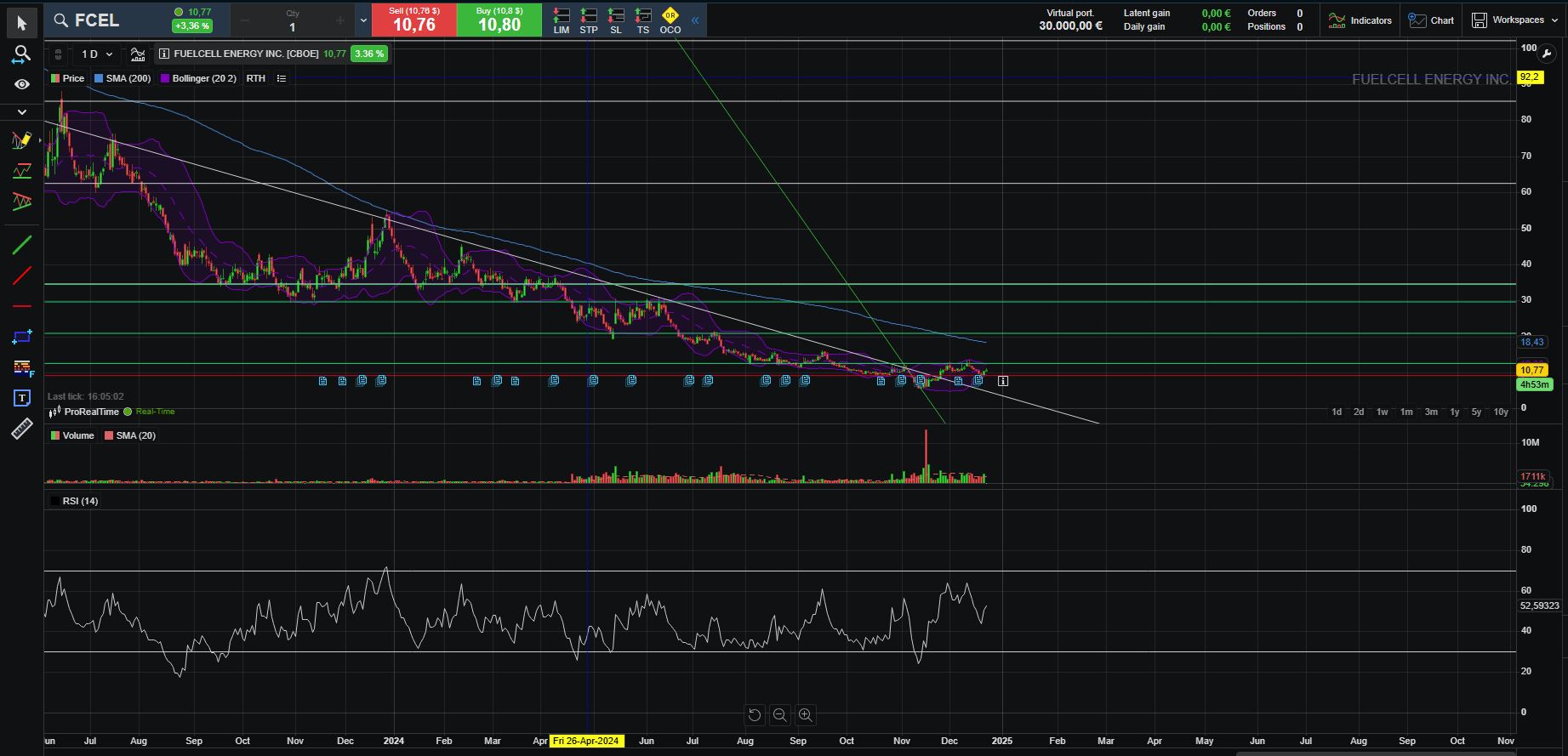
Task: Select the ruler measurement tool
Action: tap(21, 429)
